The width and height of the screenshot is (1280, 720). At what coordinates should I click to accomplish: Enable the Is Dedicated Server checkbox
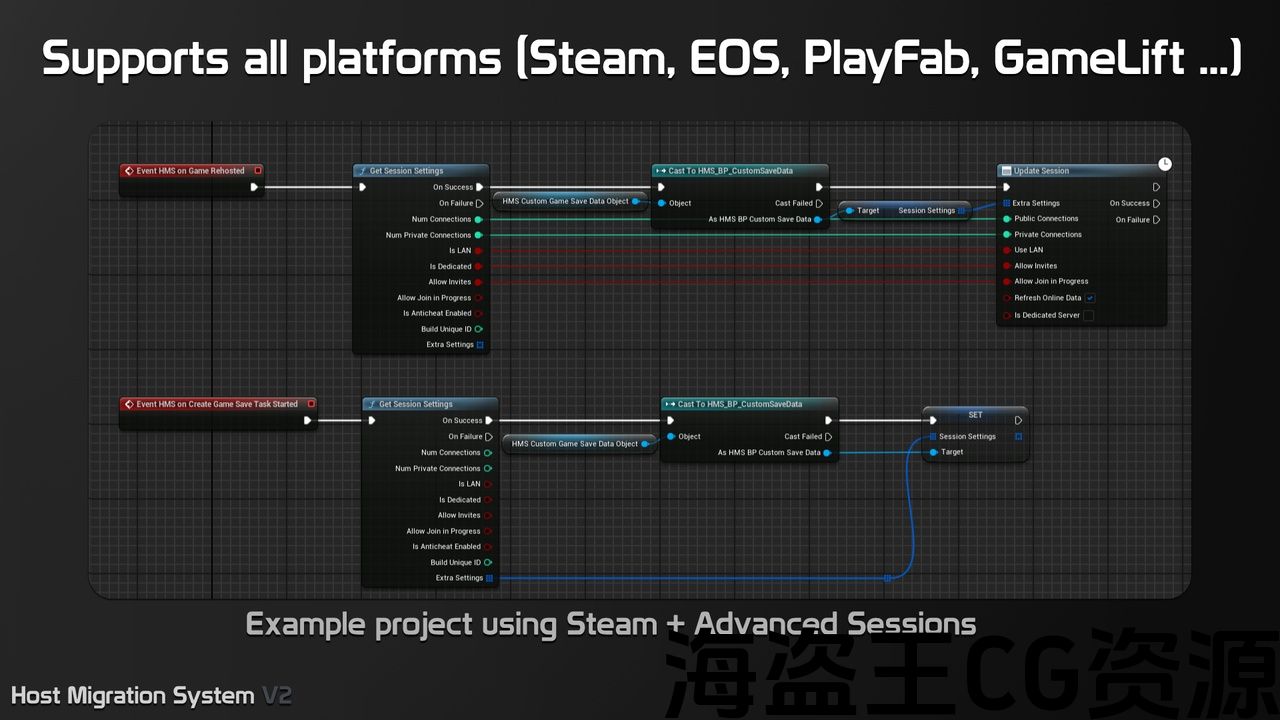(1089, 315)
